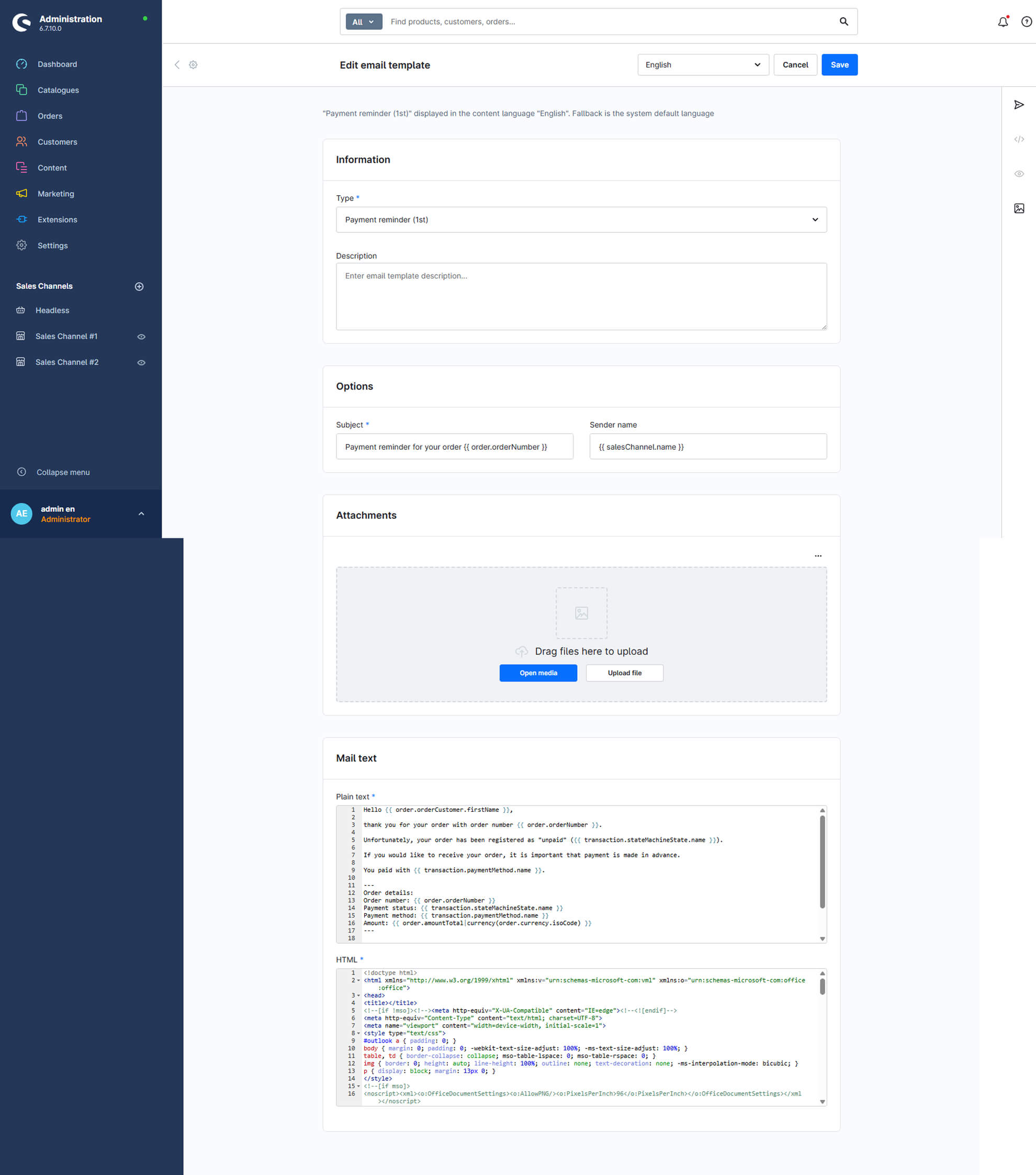Go to the Customers menu item
This screenshot has width=1036, height=1175.
tap(57, 142)
